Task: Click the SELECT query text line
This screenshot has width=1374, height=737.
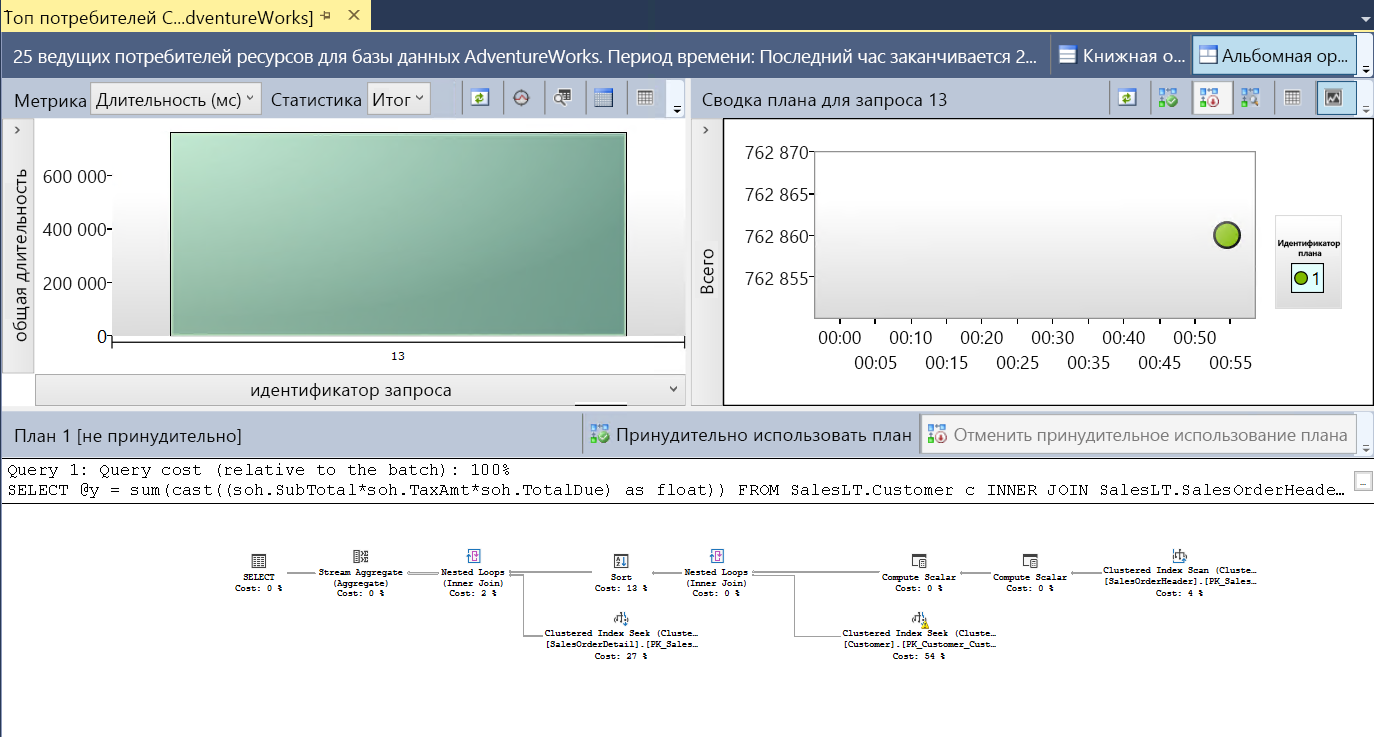Action: pyautogui.click(x=675, y=490)
